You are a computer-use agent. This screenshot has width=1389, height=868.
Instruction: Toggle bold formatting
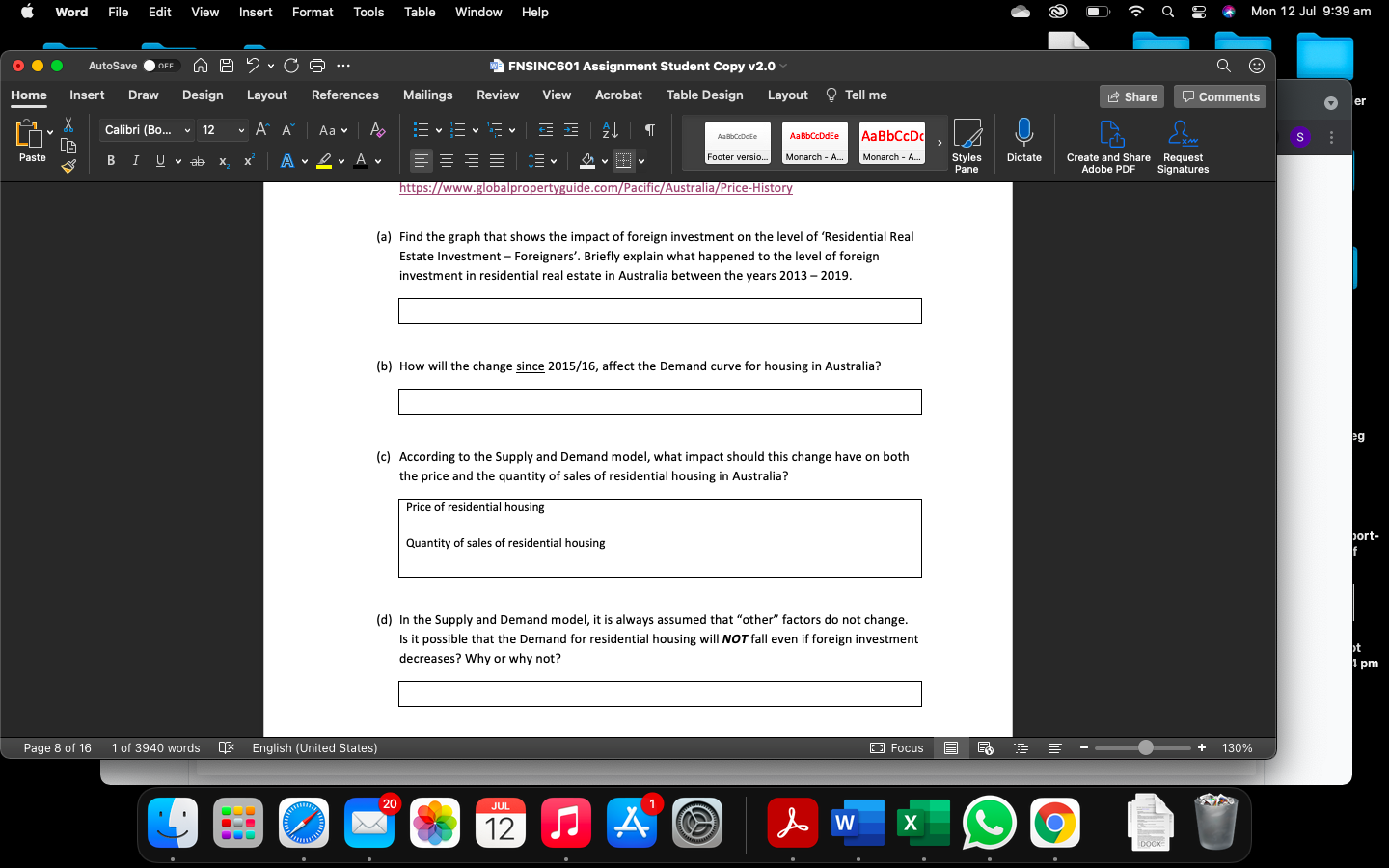[110, 161]
